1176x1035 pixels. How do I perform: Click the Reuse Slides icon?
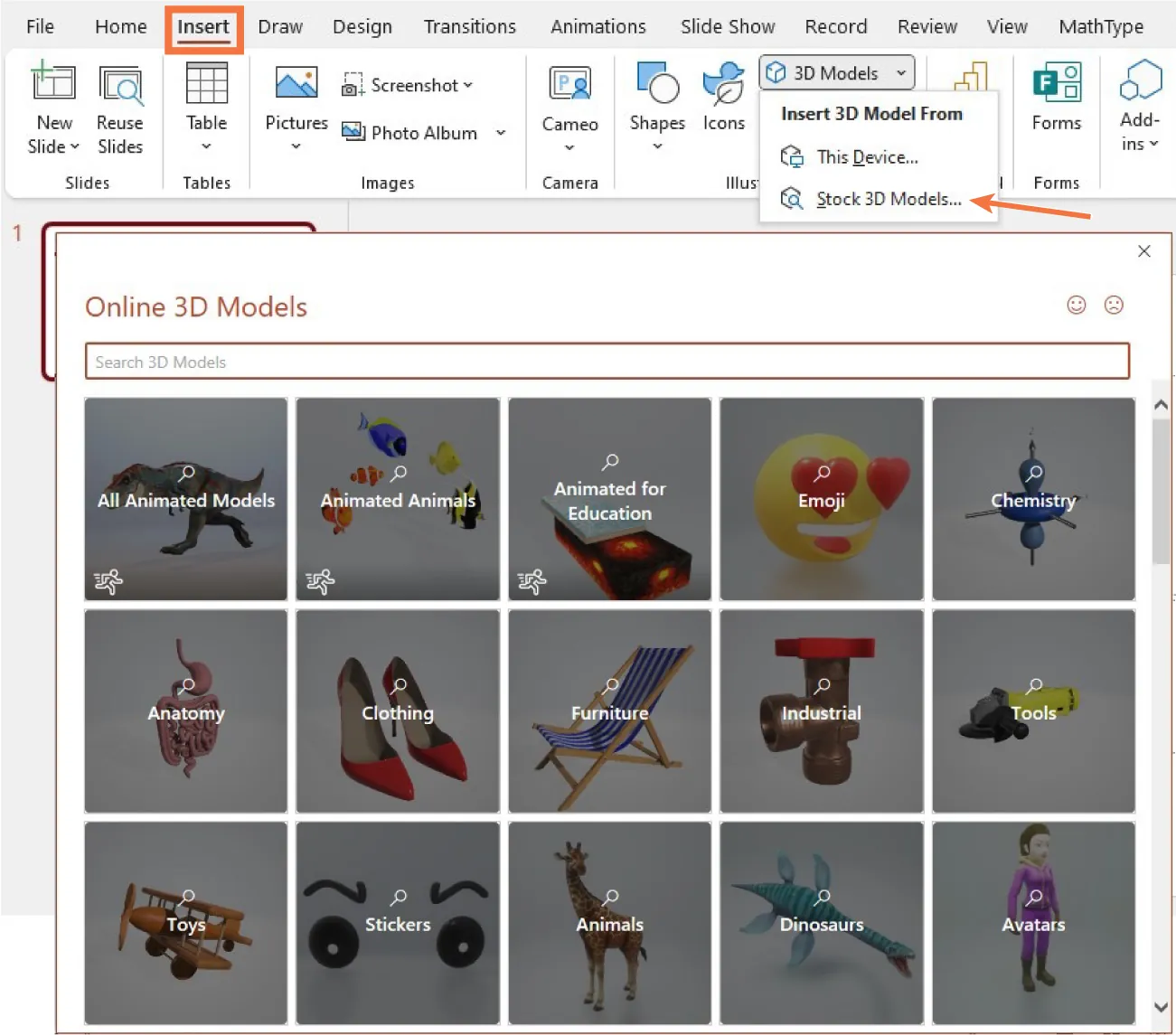(120, 88)
